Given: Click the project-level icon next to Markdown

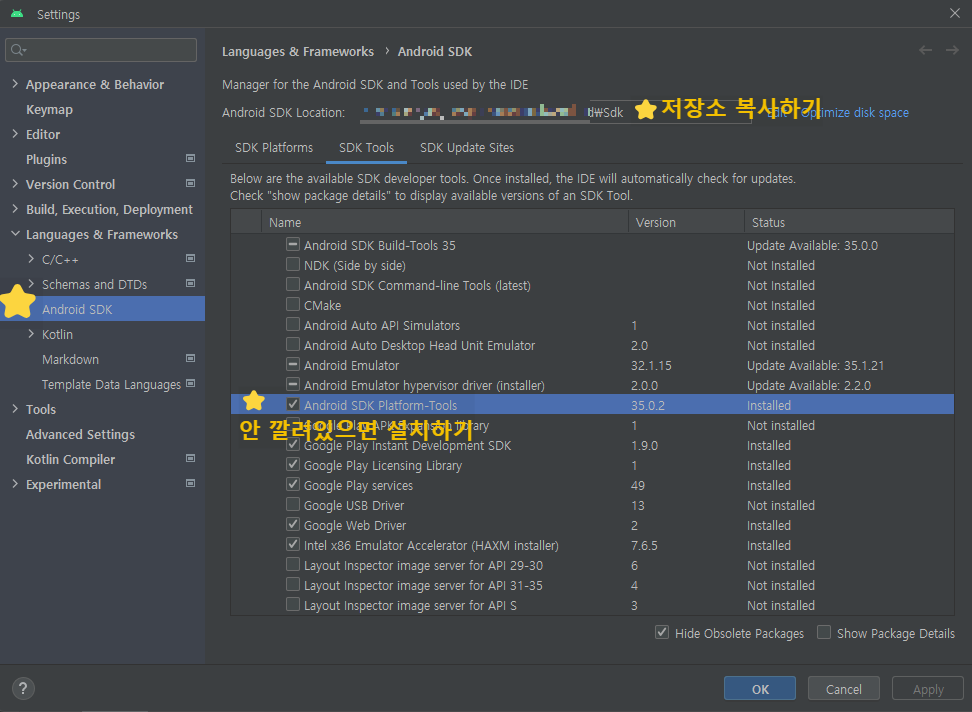Looking at the screenshot, I should 190,358.
